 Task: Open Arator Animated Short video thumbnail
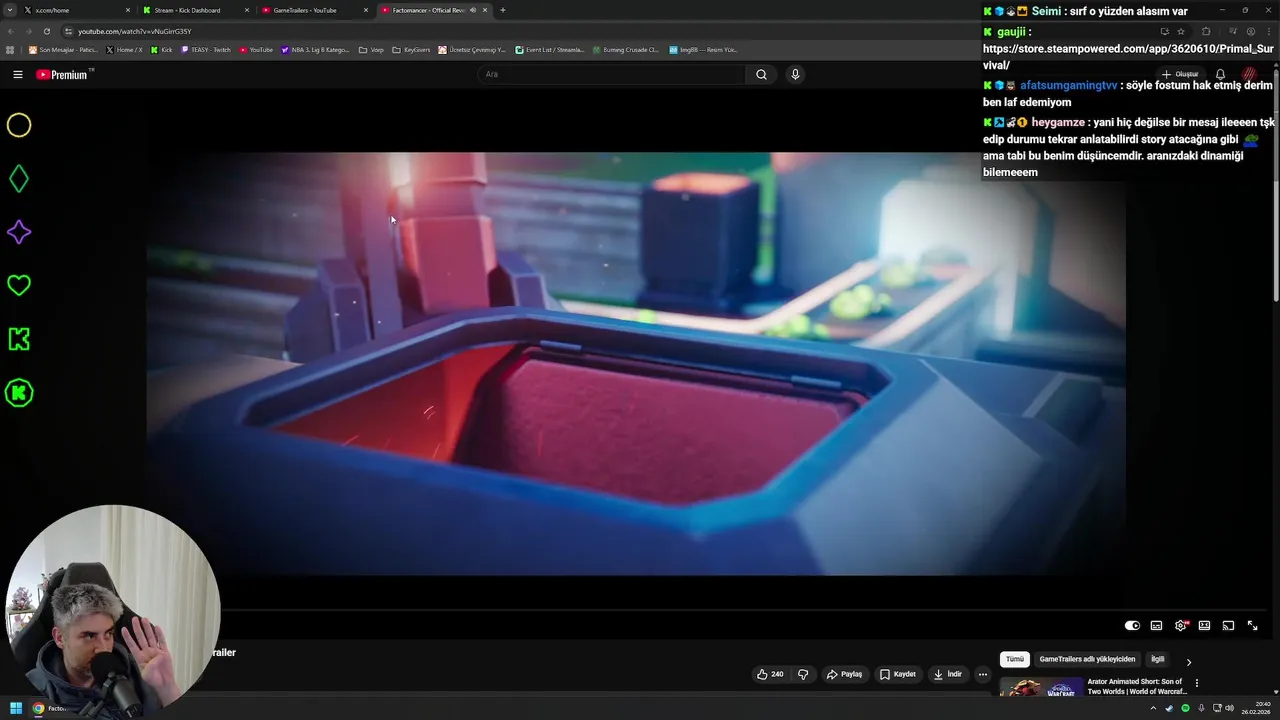(1041, 687)
